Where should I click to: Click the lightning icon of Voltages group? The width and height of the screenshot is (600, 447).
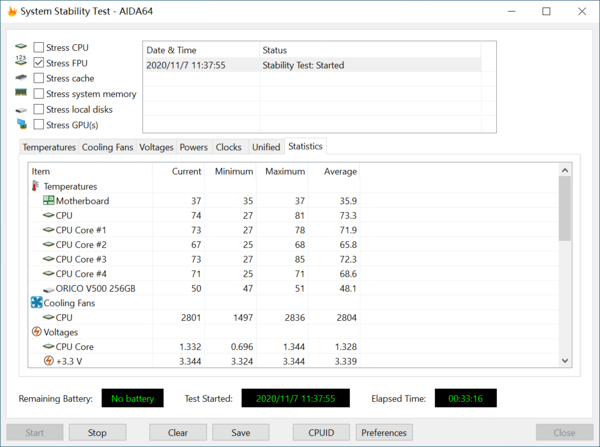pyautogui.click(x=37, y=331)
